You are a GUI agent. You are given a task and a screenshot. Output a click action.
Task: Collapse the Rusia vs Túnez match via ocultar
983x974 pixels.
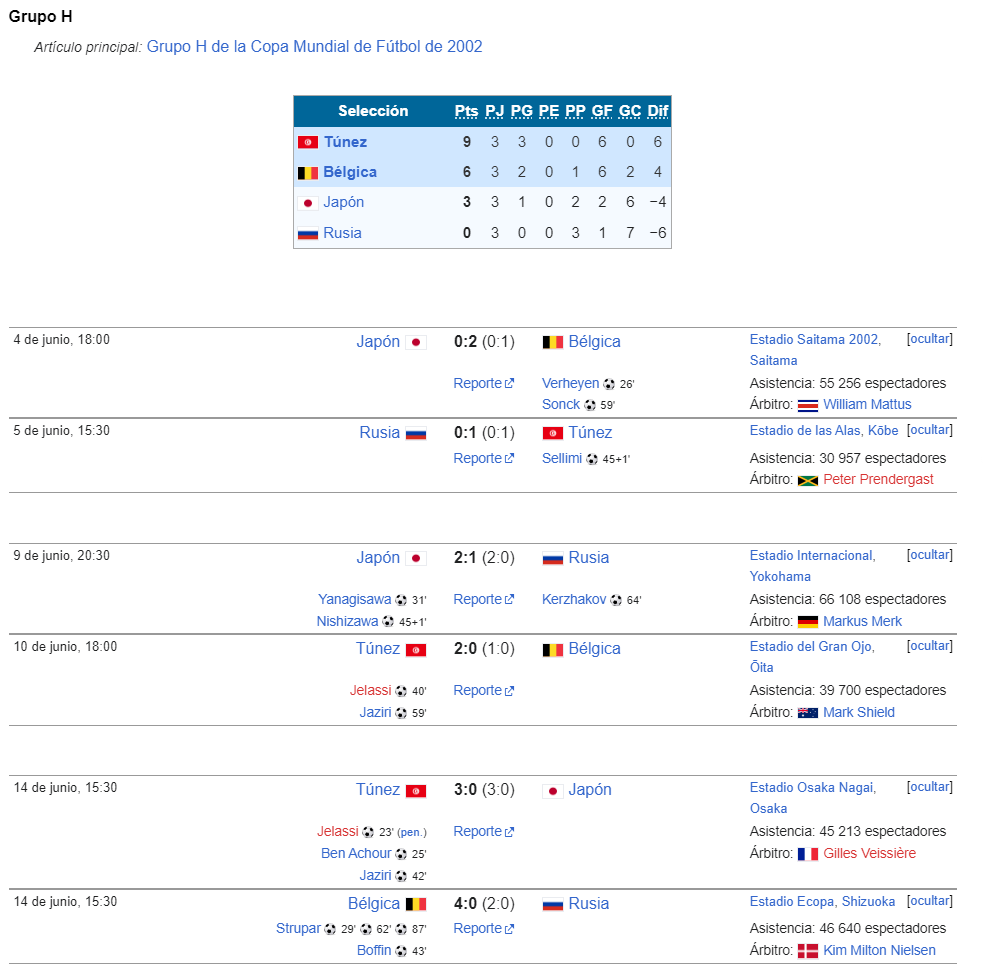point(930,430)
